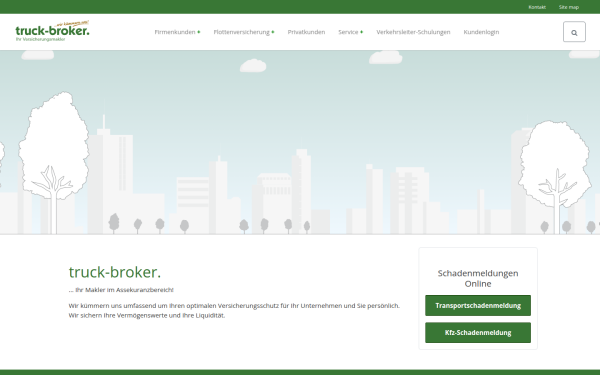Viewport: 600px width, 375px height.
Task: Open Verkehrsleiter-Schulungen page
Action: coord(413,32)
